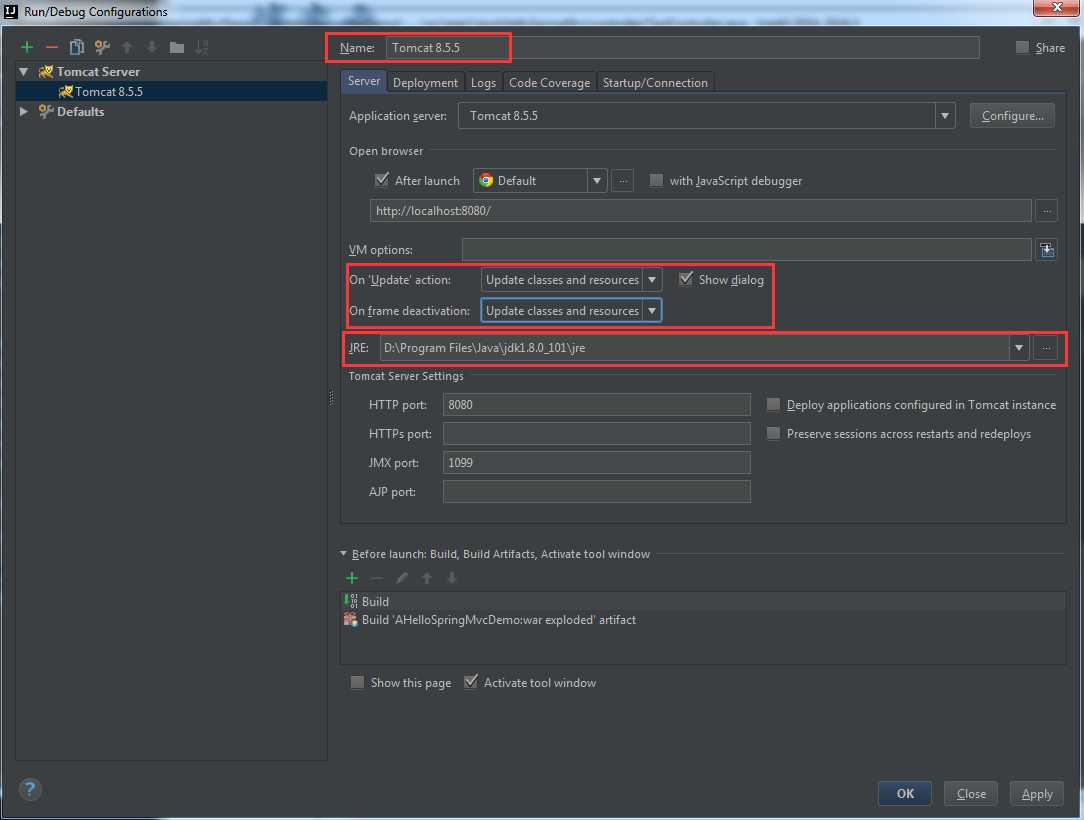Screen dimensions: 1084x820
Task: Open help via question mark icon
Action: (x=30, y=789)
